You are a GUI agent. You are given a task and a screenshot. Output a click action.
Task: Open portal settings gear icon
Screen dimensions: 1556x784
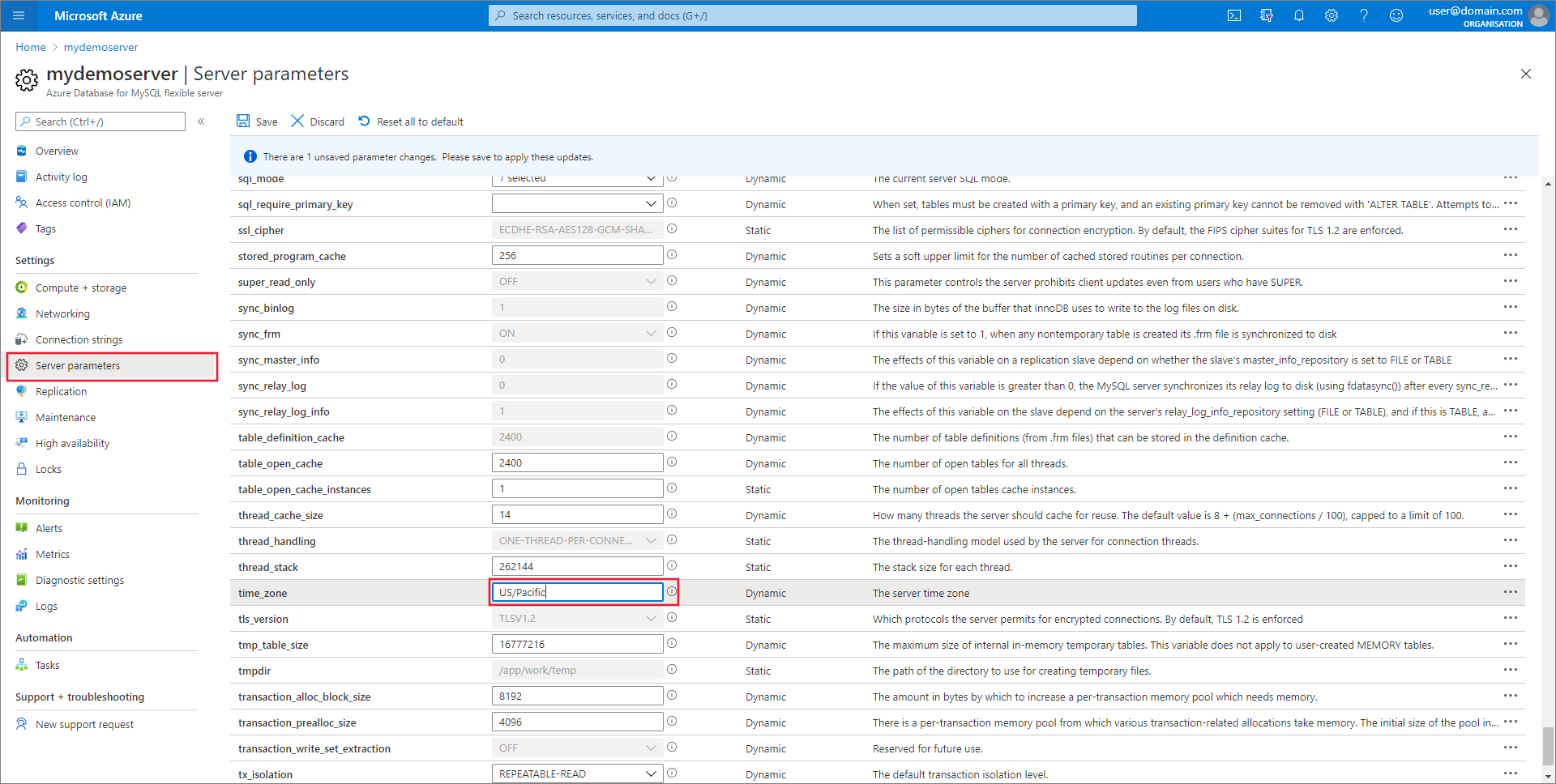coord(1331,15)
